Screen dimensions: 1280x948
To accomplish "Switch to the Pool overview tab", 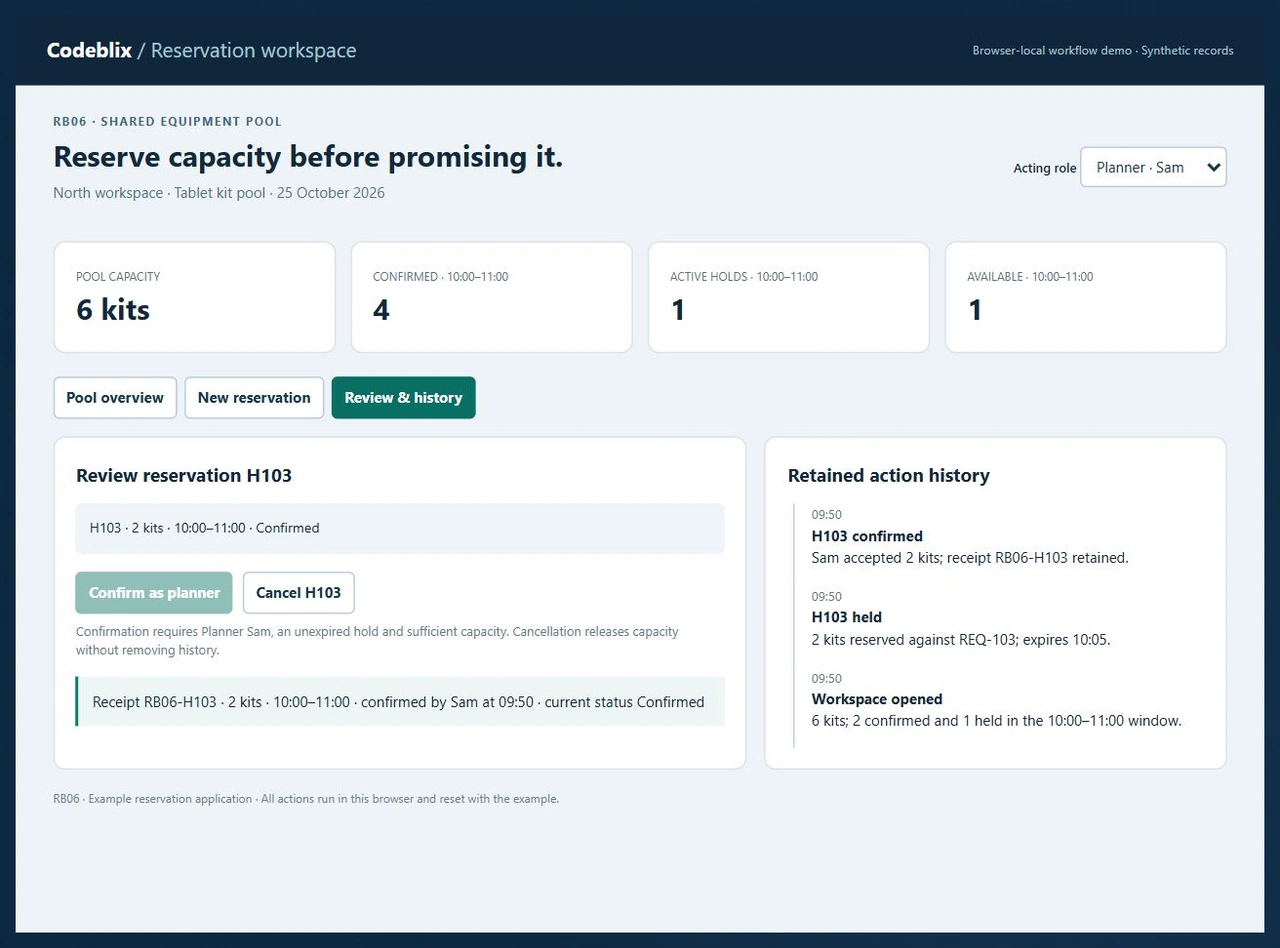I will tap(115, 397).
